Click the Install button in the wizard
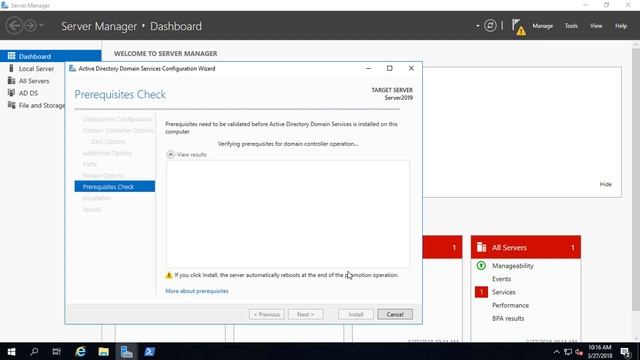This screenshot has height=360, width=640. 356,314
